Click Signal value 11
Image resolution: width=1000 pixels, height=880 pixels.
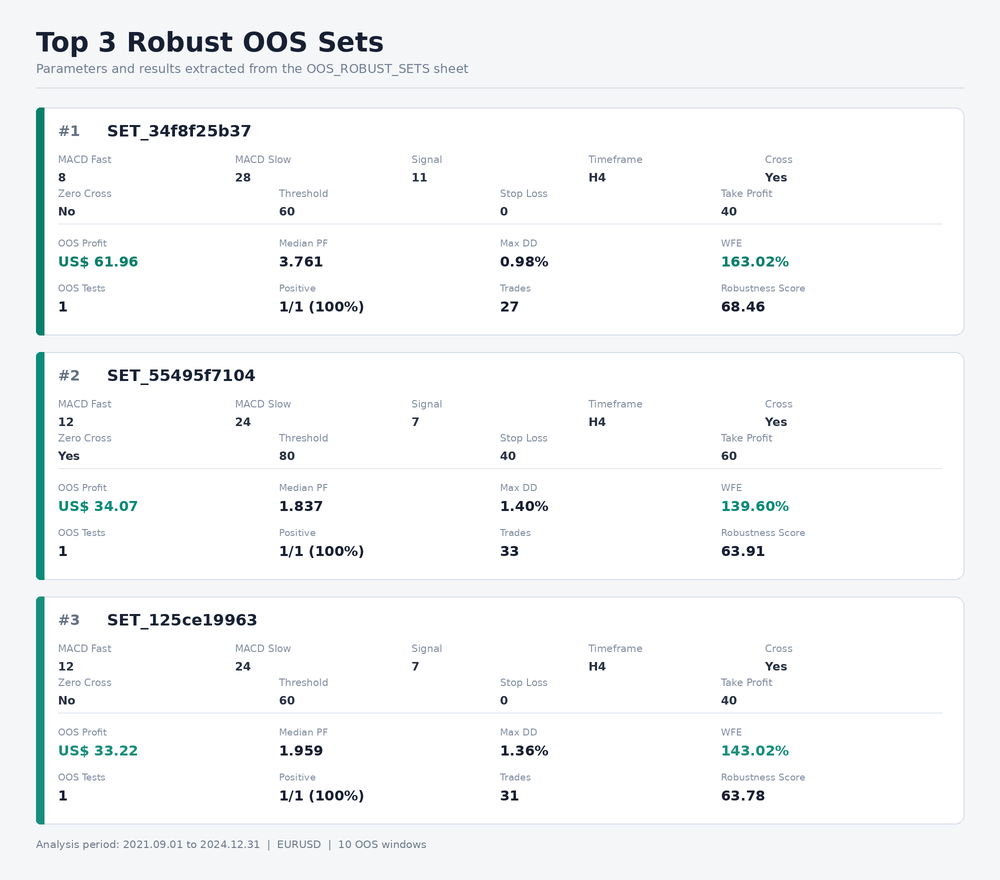420,178
